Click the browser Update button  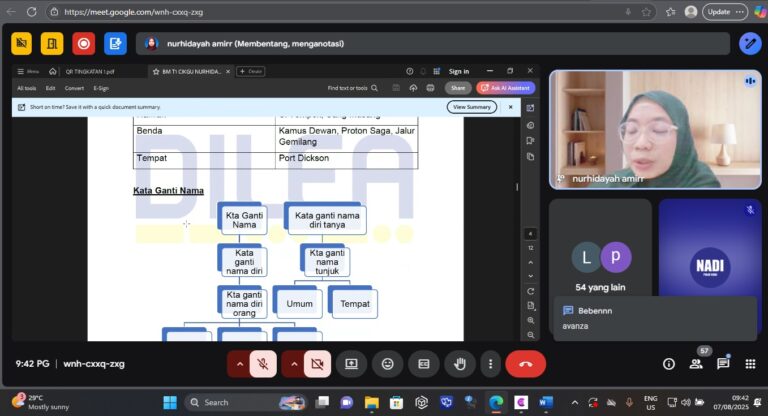(722, 12)
